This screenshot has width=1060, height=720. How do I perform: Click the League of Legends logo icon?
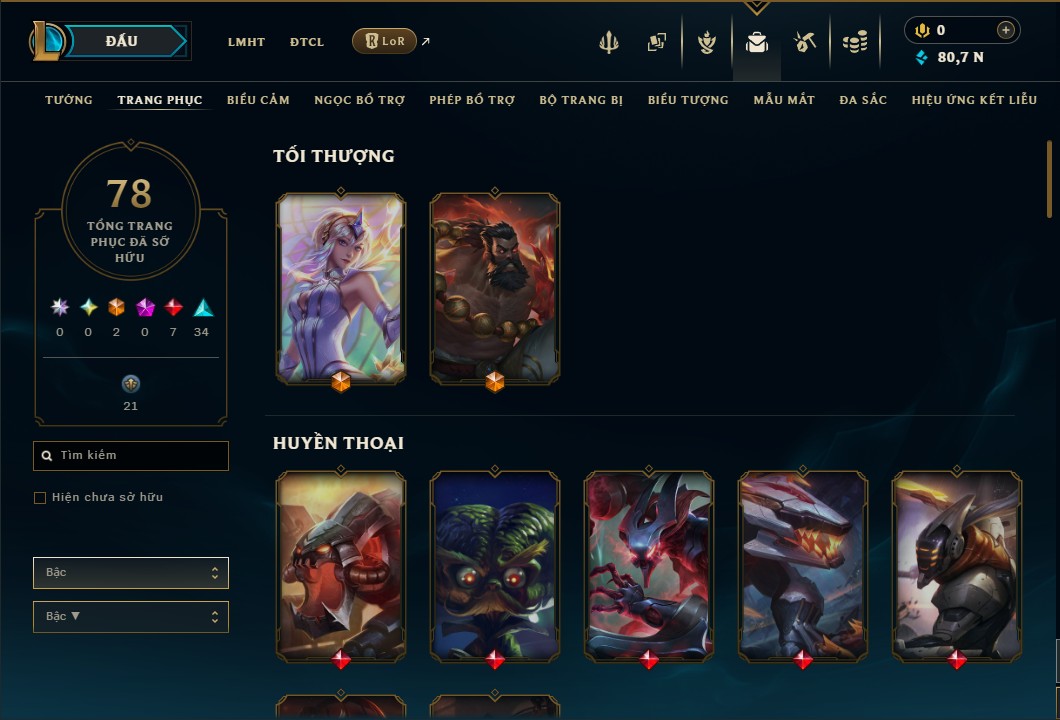(x=46, y=41)
